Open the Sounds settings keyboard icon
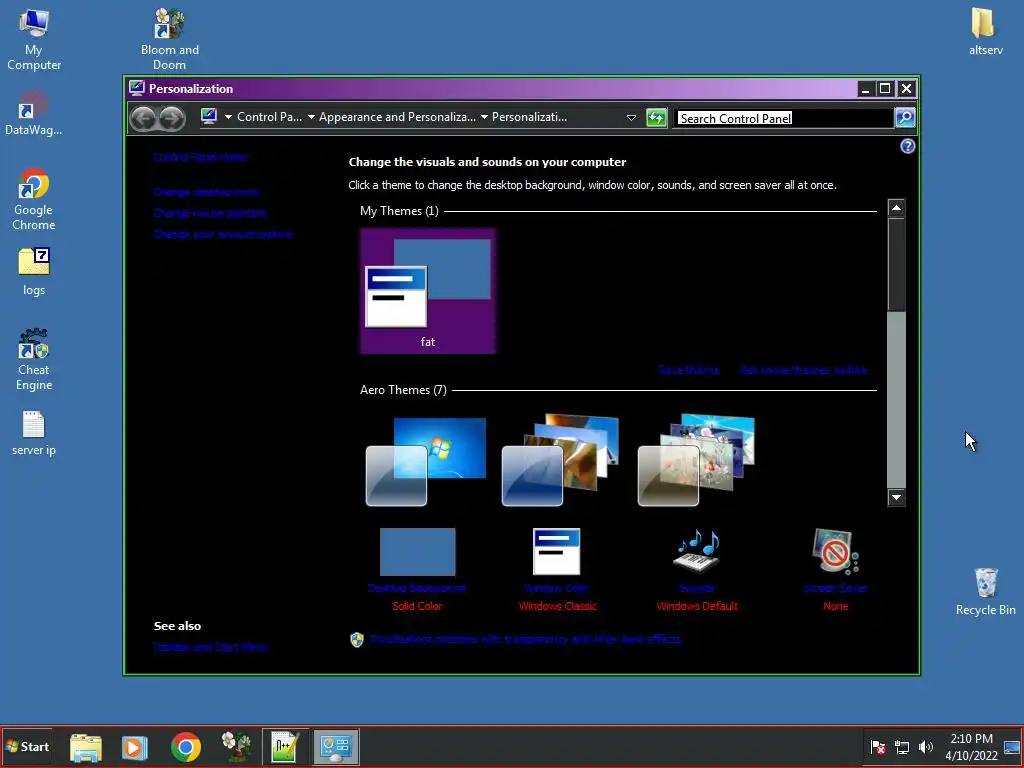The width and height of the screenshot is (1024, 768). pyautogui.click(x=697, y=551)
